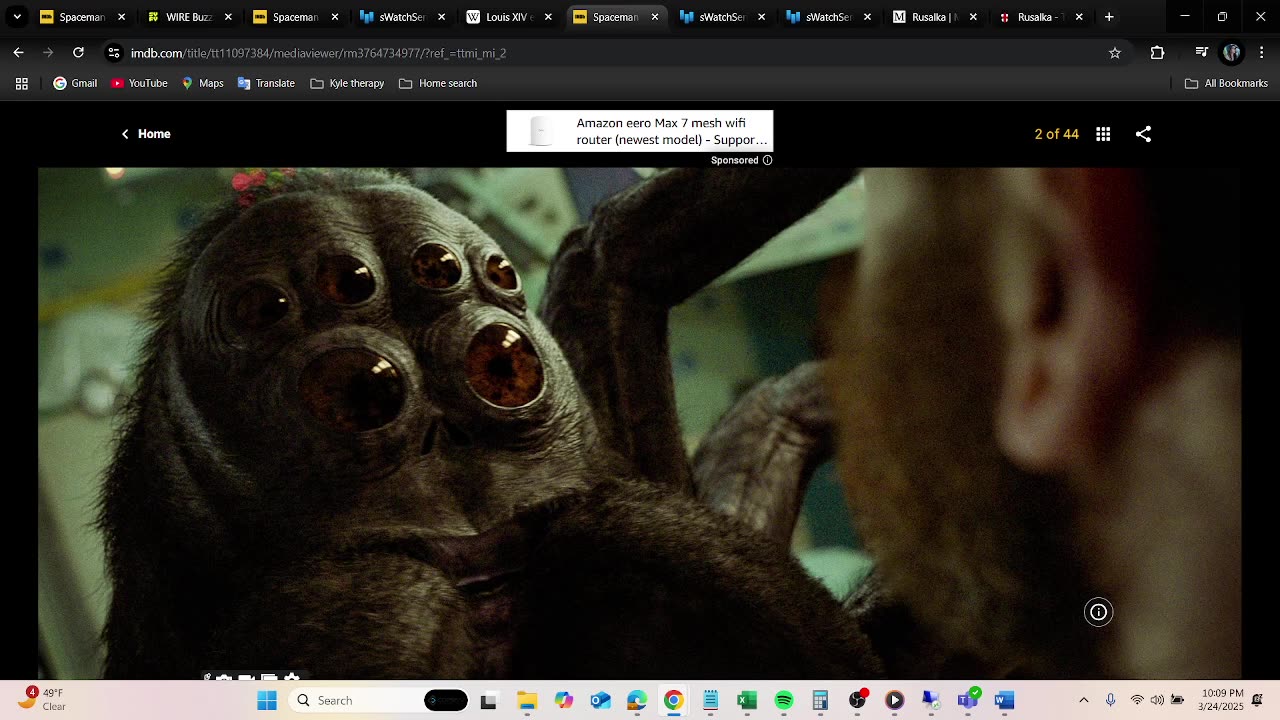The height and width of the screenshot is (720, 1280).
Task: Open the tab search dropdown arrow
Action: 17,17
